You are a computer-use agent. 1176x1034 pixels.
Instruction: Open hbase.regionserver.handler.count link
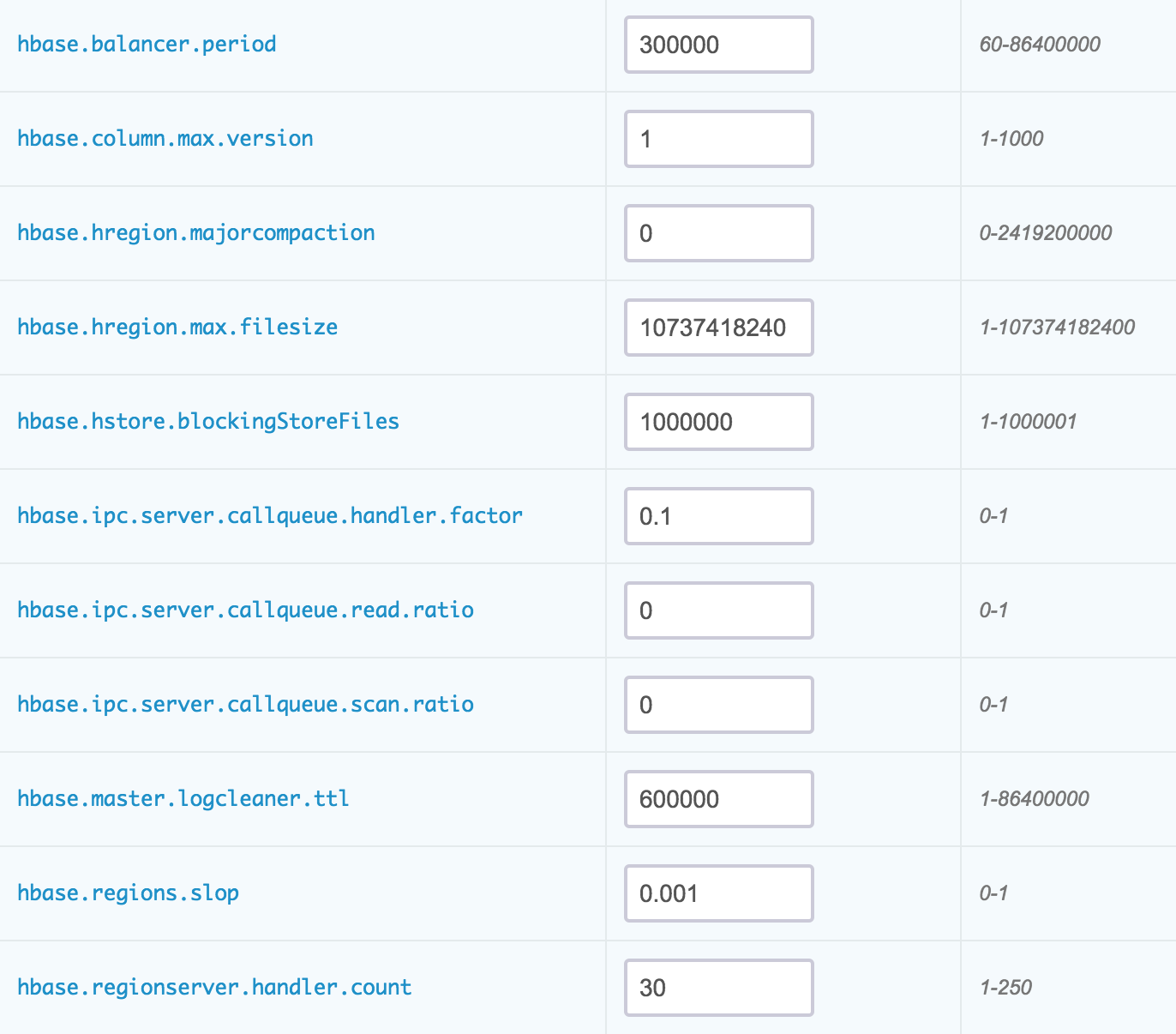click(x=214, y=988)
